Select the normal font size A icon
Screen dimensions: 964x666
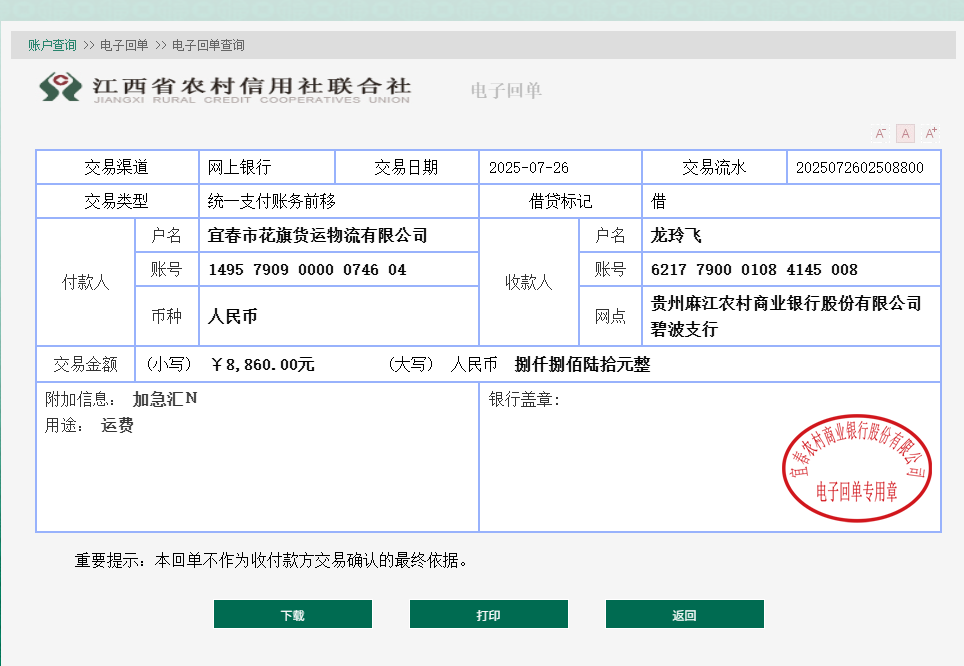906,133
